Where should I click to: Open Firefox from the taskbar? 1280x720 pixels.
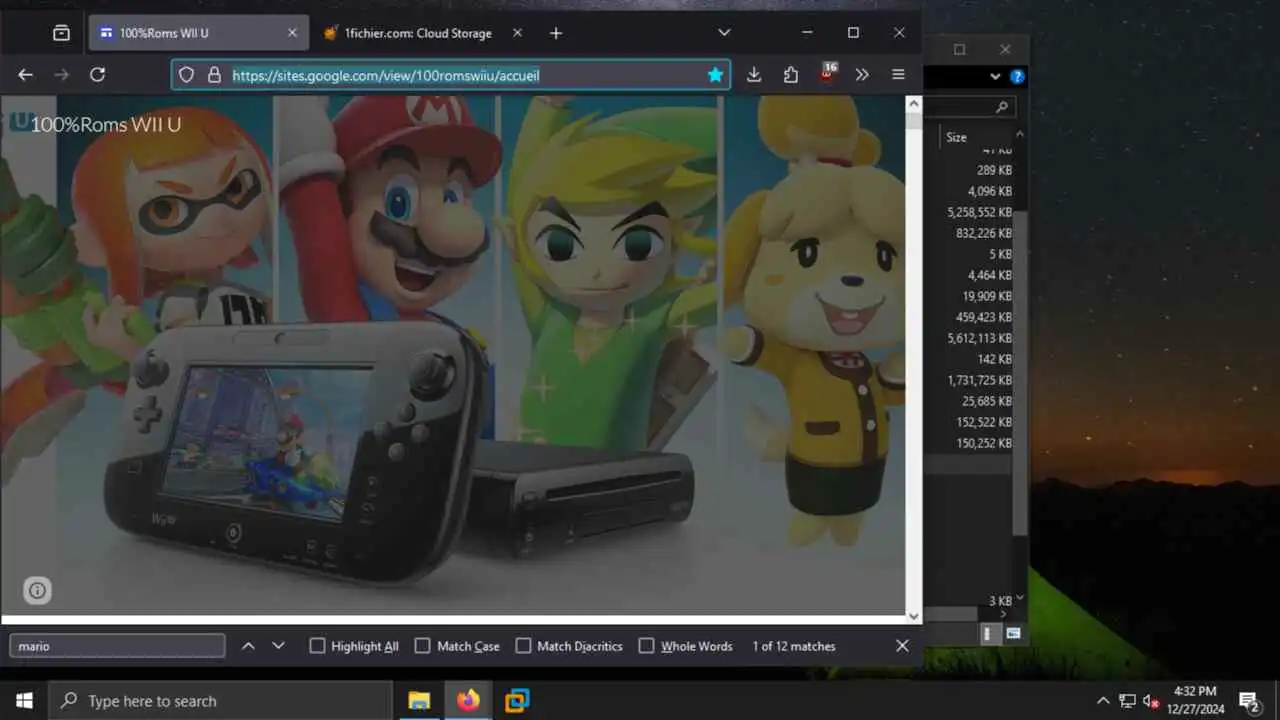pyautogui.click(x=468, y=700)
